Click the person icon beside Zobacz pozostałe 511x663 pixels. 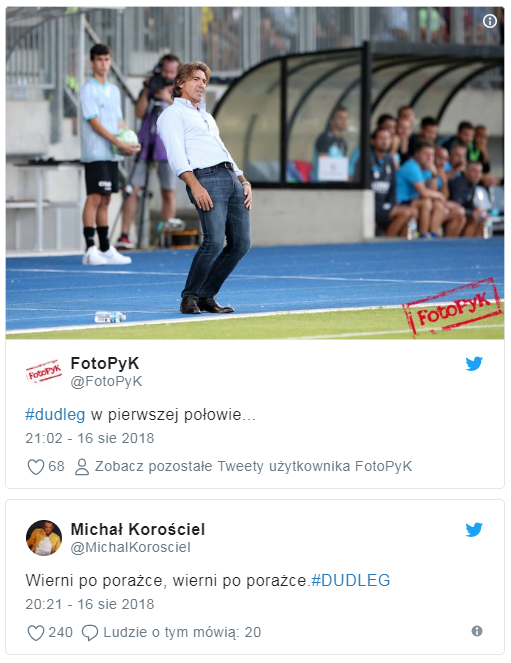[x=82, y=467]
